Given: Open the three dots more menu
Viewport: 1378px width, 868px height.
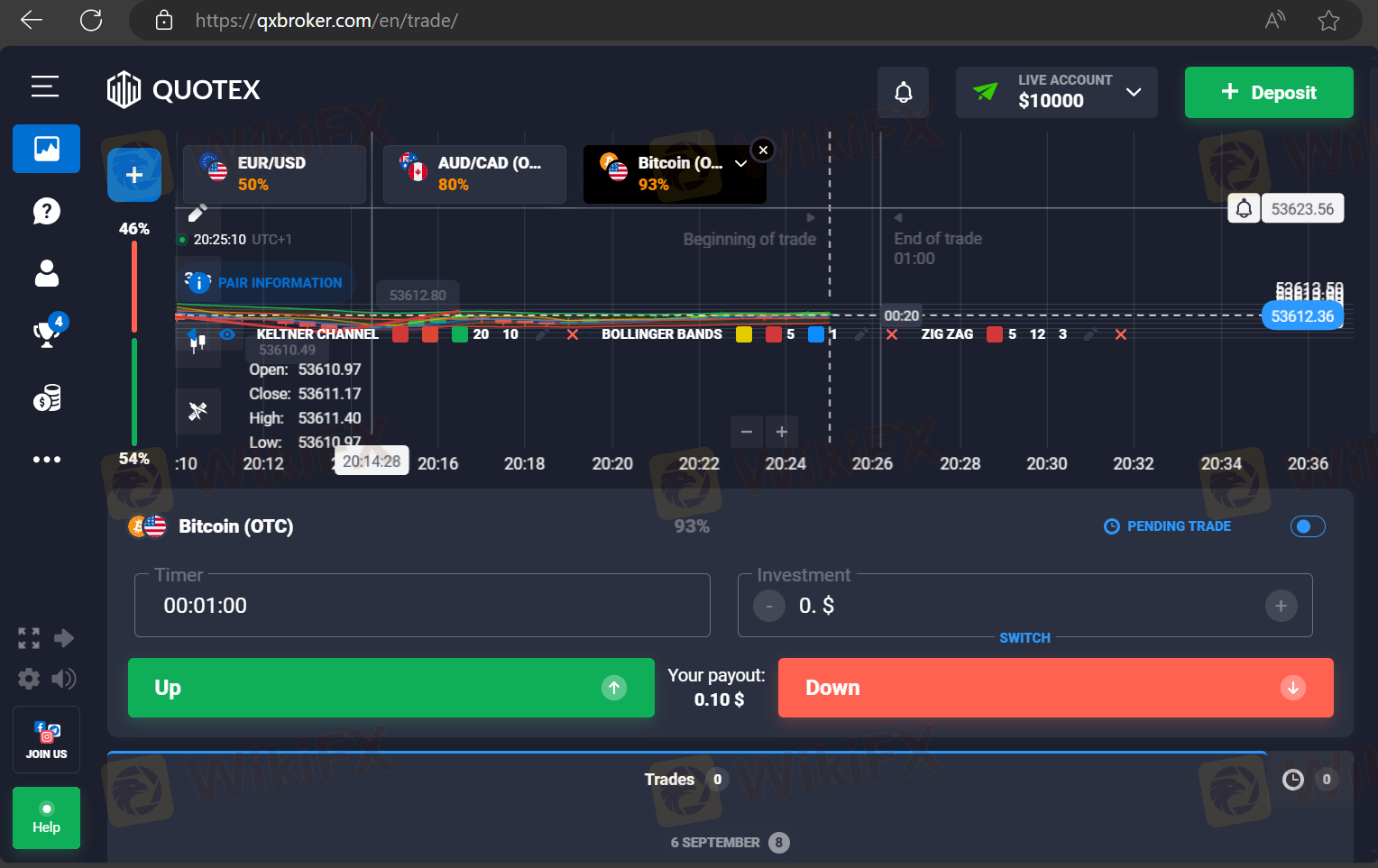Looking at the screenshot, I should [x=46, y=460].
